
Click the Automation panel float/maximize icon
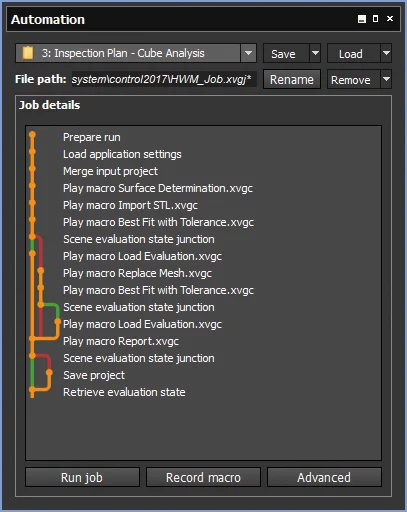point(376,19)
